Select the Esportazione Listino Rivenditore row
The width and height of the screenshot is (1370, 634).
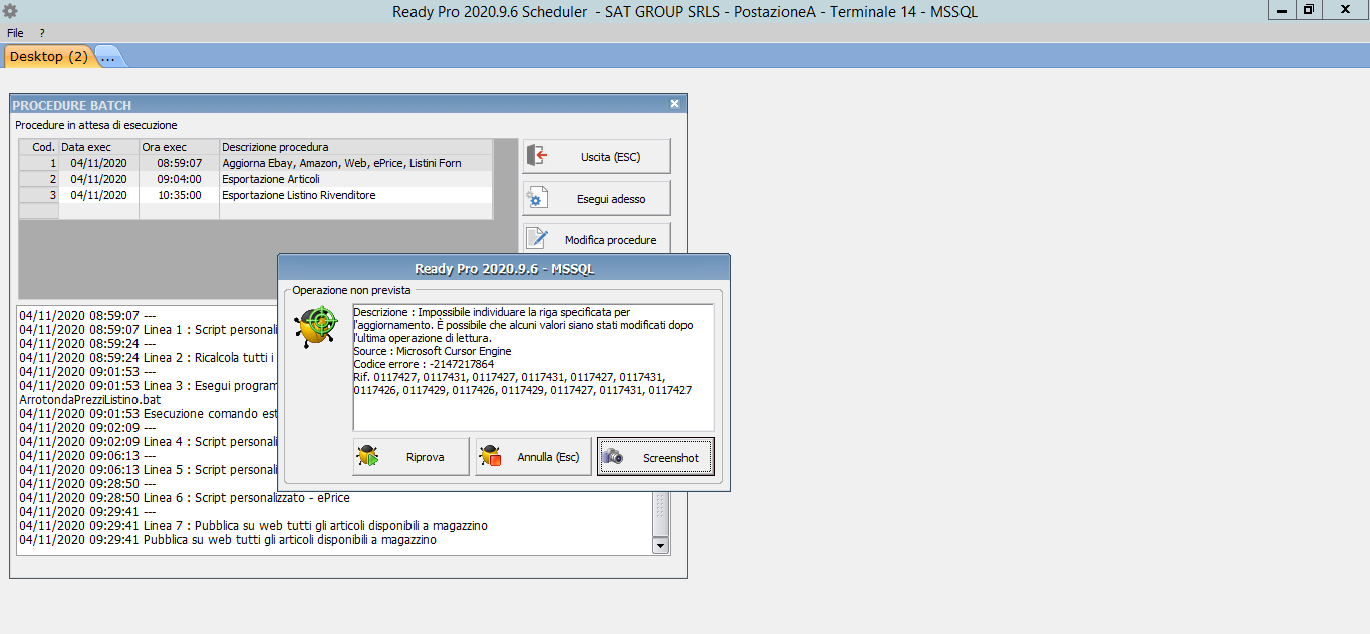(x=256, y=195)
